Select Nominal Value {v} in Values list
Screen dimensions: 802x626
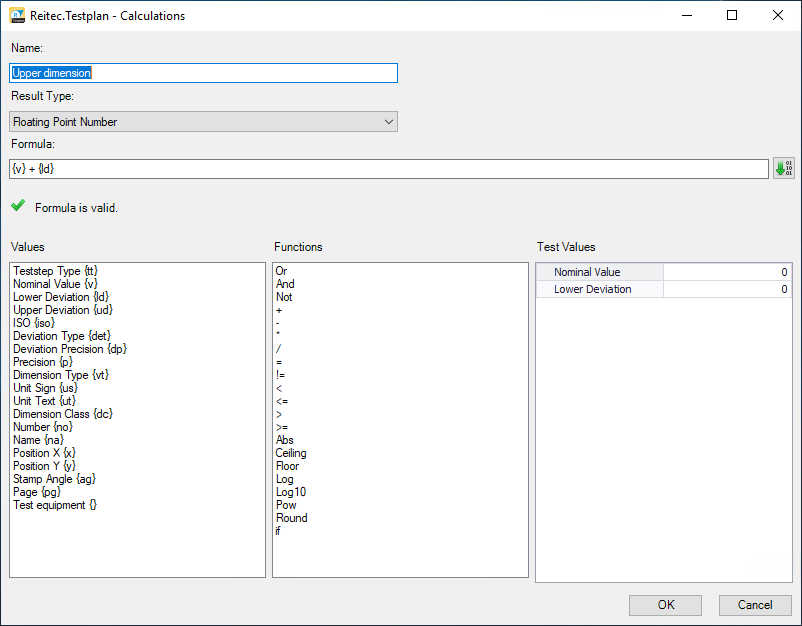55,284
